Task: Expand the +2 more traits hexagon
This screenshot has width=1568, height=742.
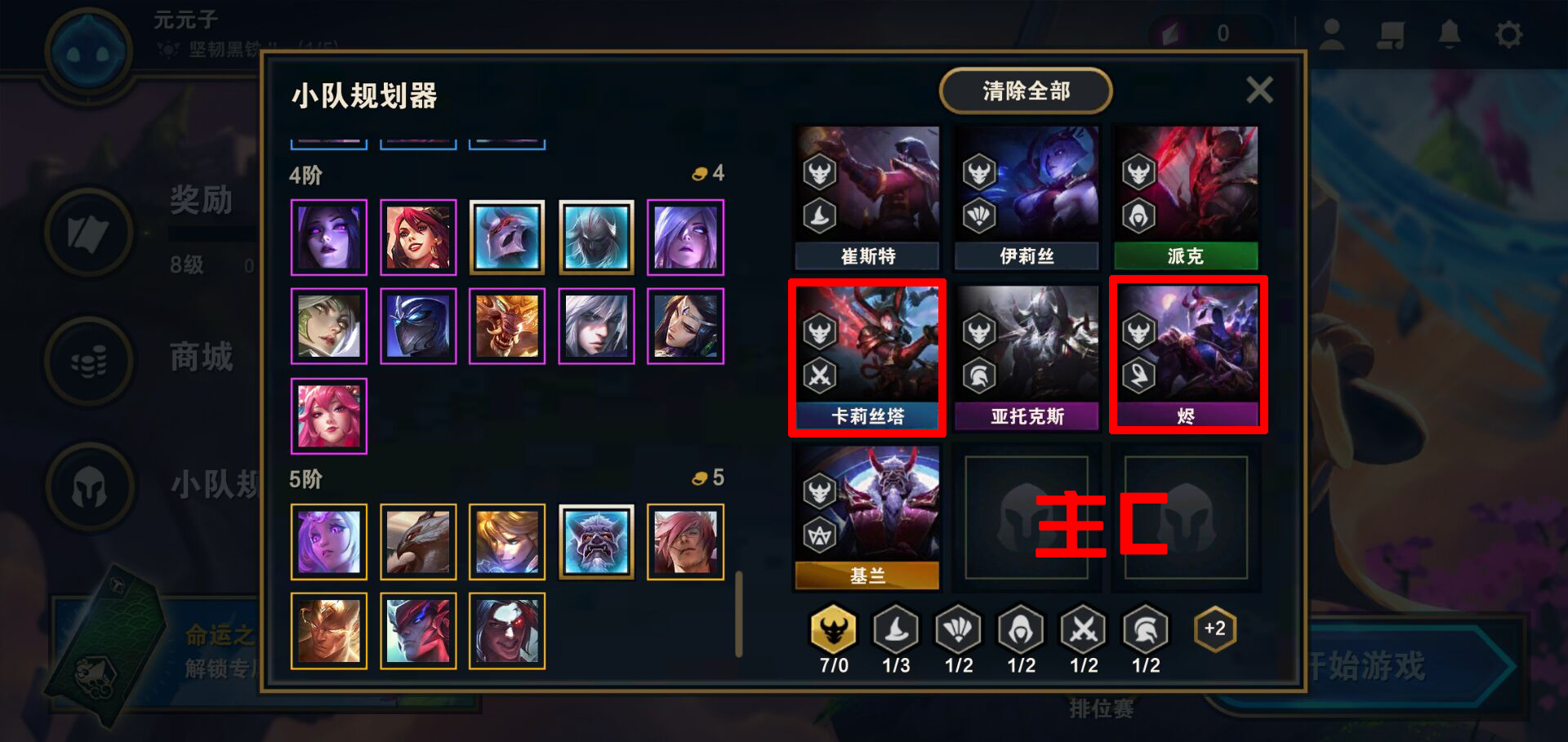Action: point(1215,629)
